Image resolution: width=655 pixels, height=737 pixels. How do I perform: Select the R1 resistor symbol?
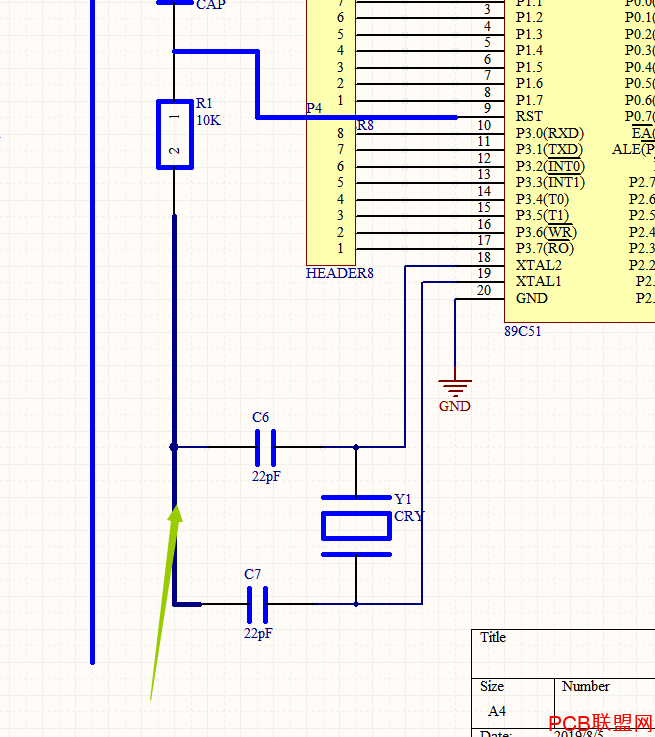(x=175, y=134)
